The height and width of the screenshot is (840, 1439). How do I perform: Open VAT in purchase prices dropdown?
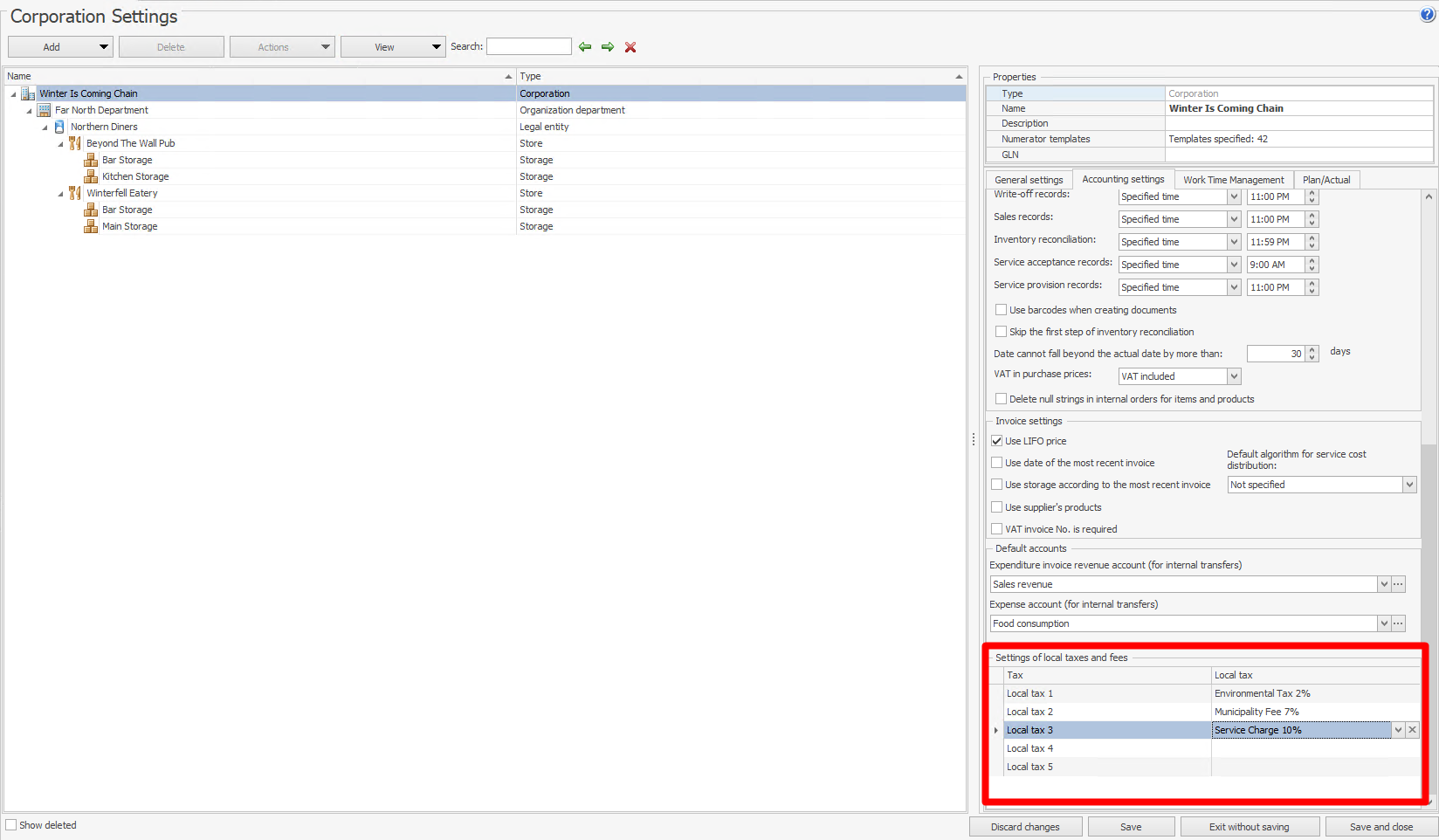point(1234,376)
